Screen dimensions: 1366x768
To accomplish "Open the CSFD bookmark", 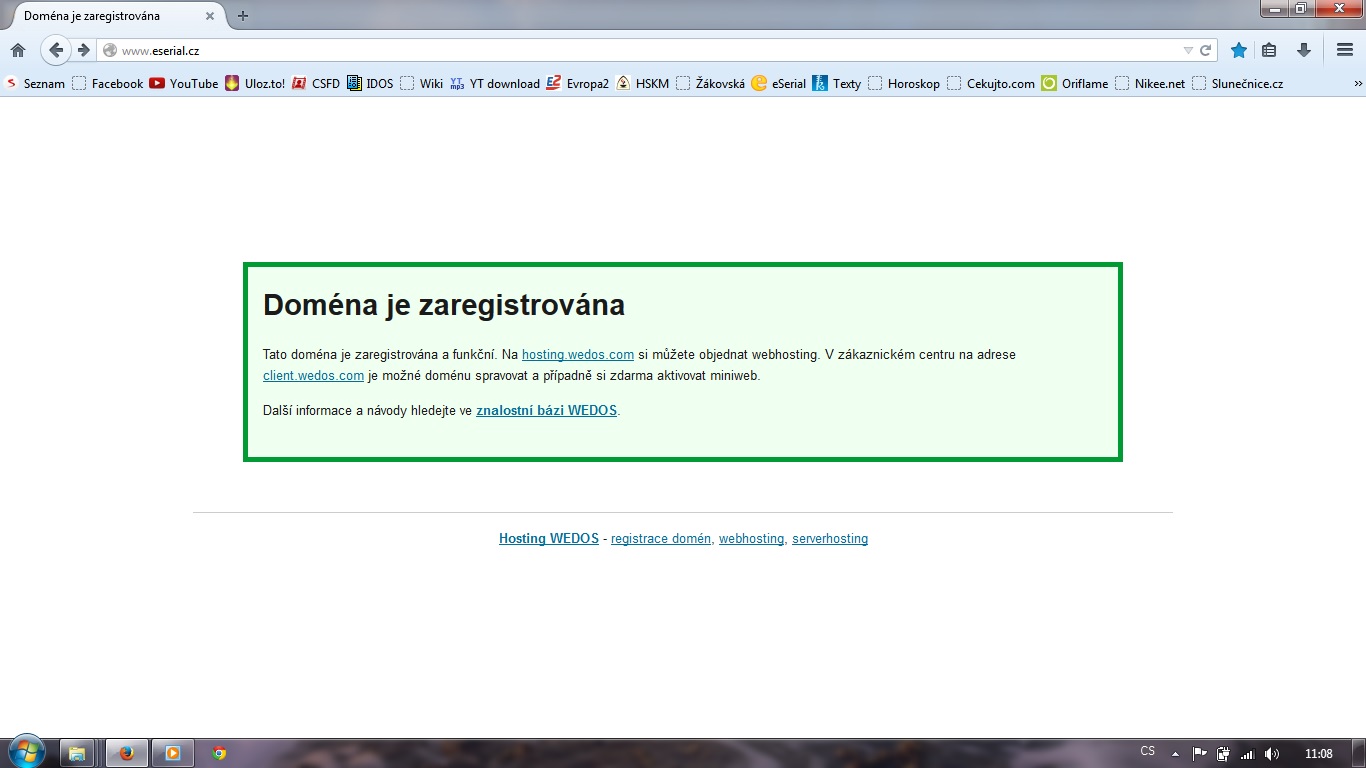I will (316, 83).
